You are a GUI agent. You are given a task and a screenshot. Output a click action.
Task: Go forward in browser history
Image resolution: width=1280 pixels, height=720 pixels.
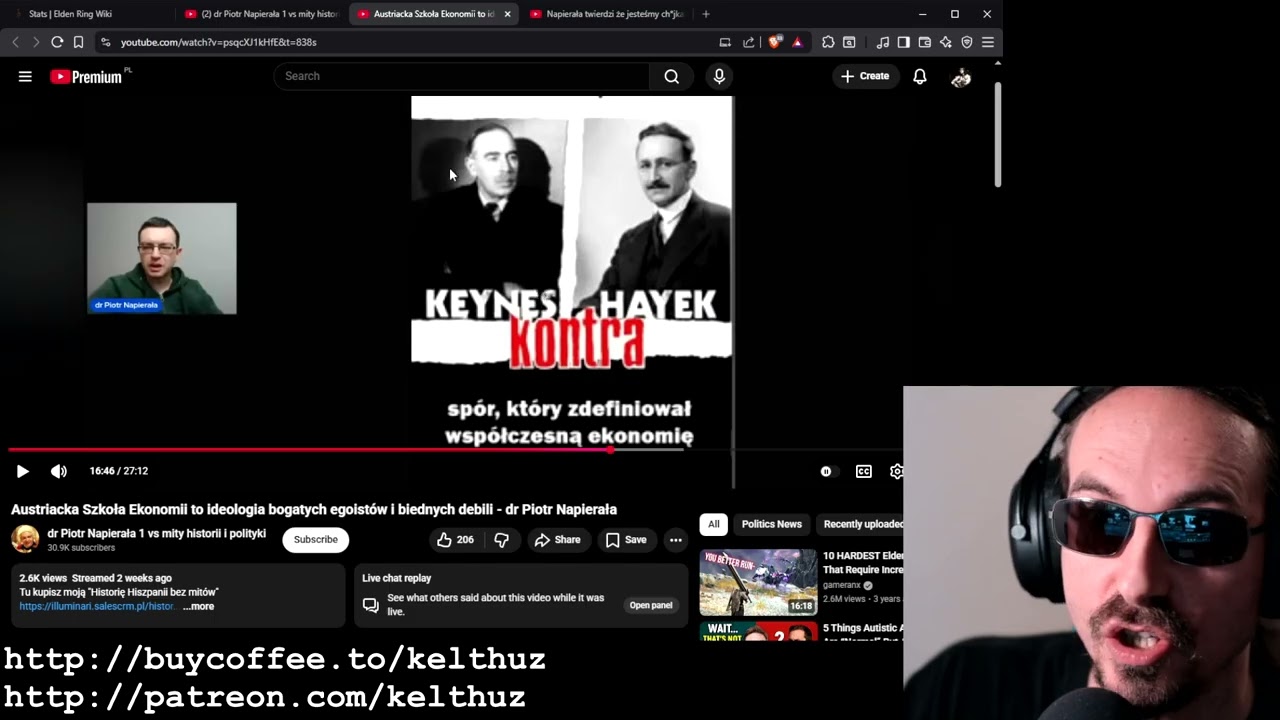click(x=36, y=42)
